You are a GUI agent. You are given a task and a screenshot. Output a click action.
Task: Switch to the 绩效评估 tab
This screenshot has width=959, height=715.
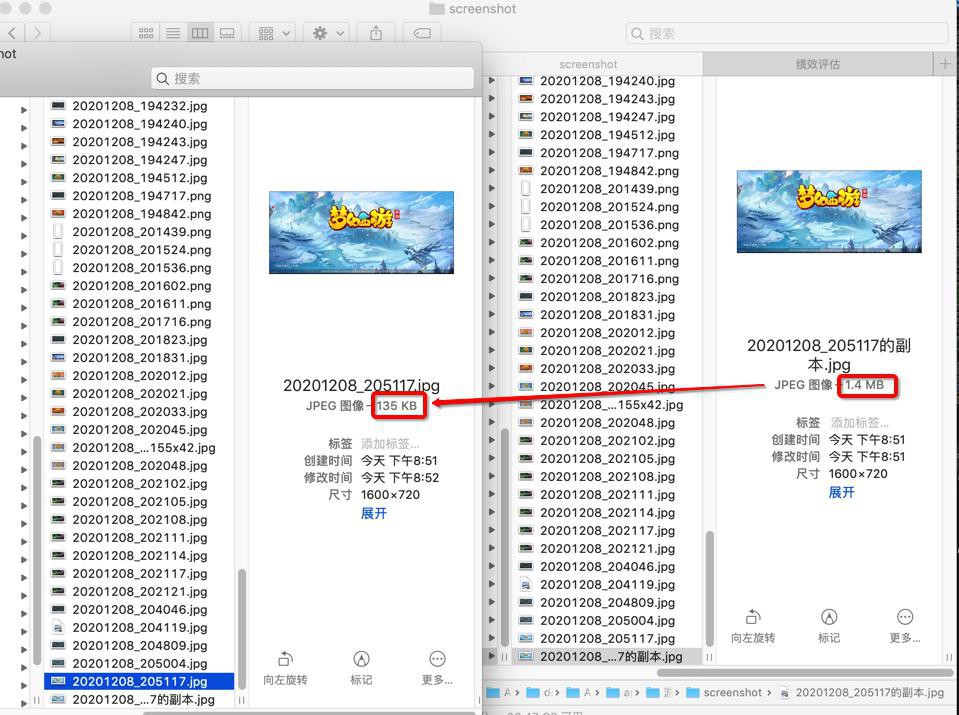point(818,64)
